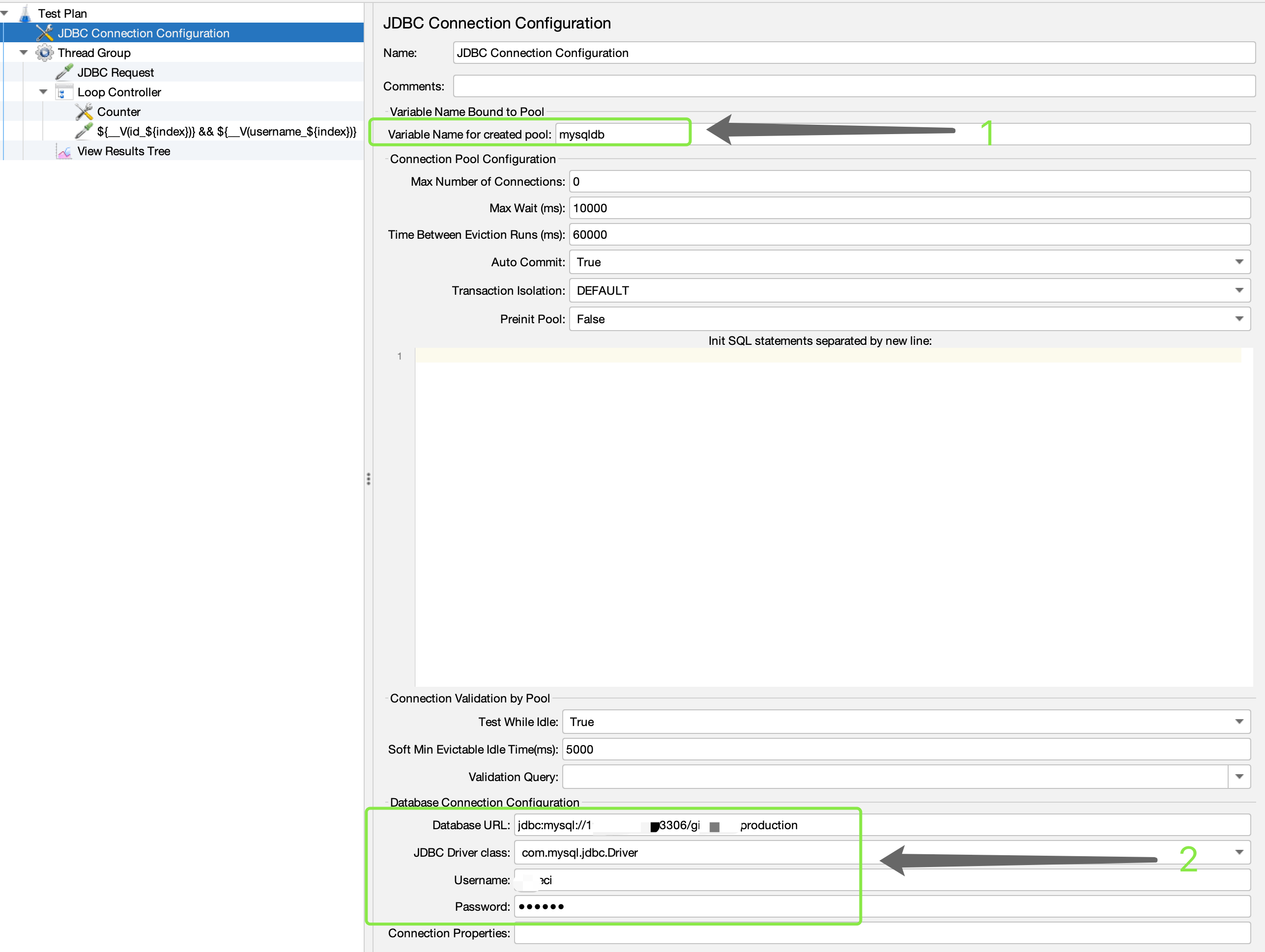Collapse the Thread Group tree node
Screen dimensions: 1265x952
[x=24, y=53]
